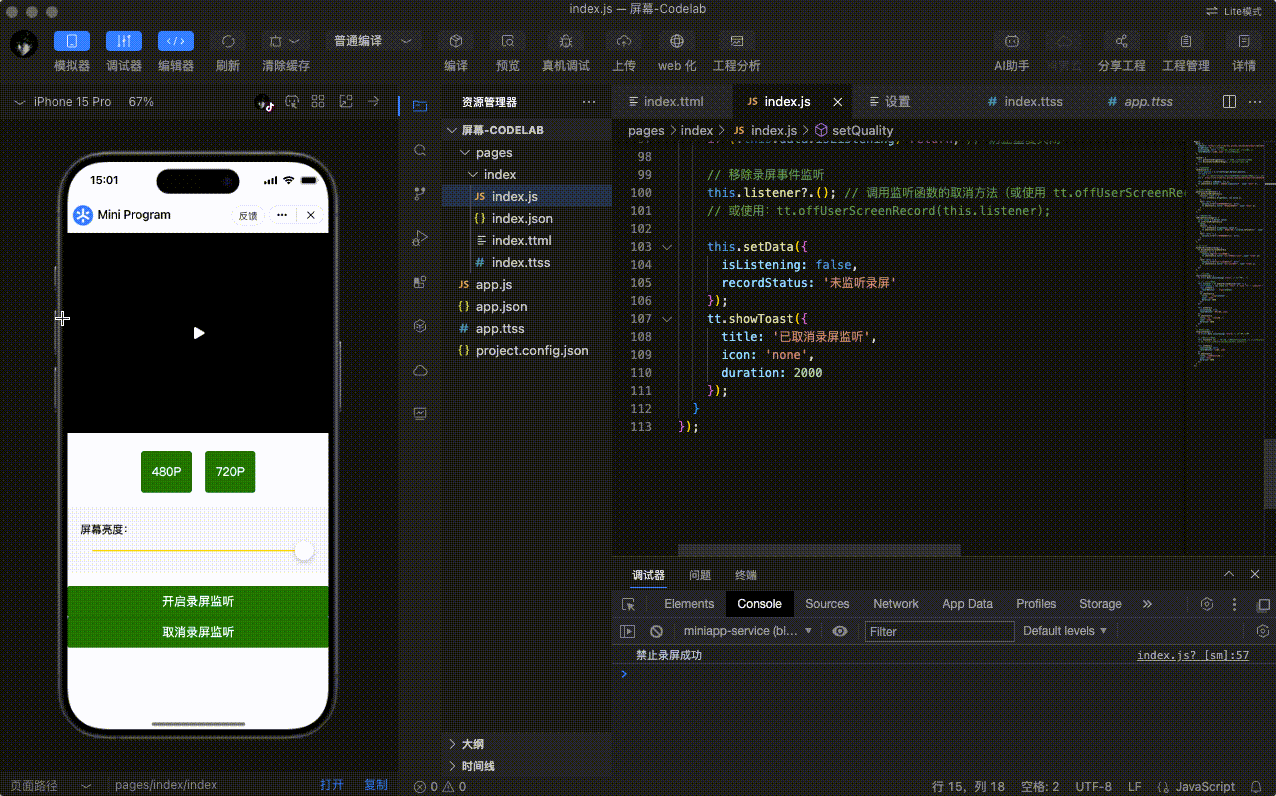Click the 720P quality button in simulator
Image resolution: width=1276 pixels, height=796 pixels.
pyautogui.click(x=230, y=472)
